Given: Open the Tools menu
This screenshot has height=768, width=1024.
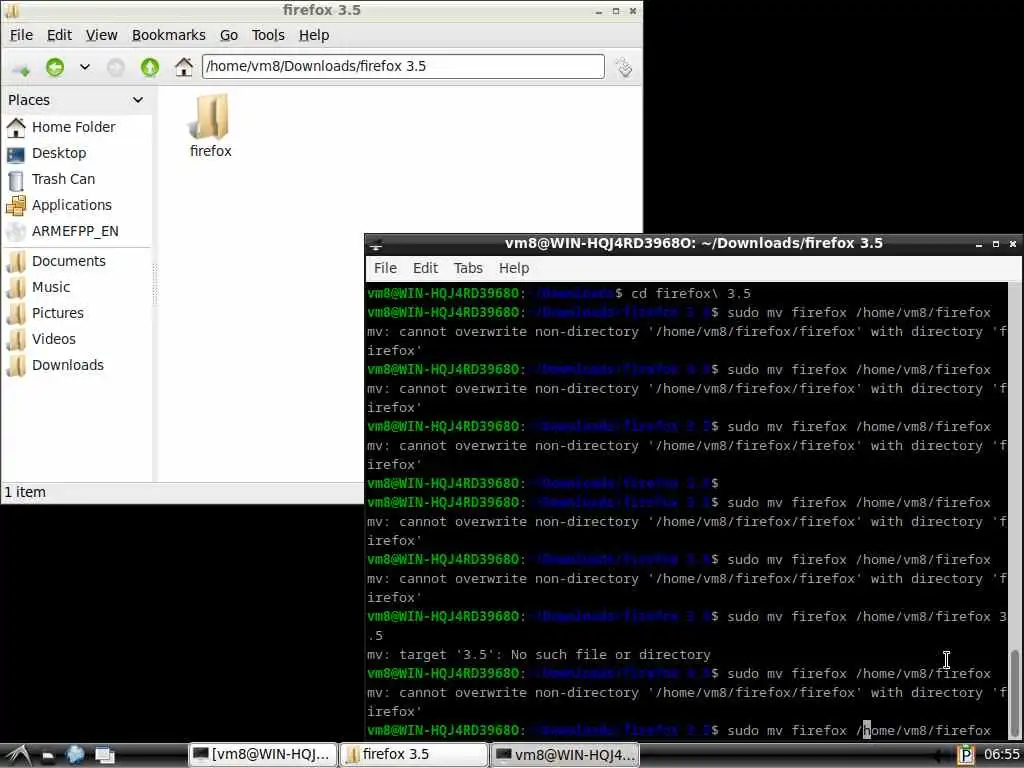Looking at the screenshot, I should [x=268, y=35].
